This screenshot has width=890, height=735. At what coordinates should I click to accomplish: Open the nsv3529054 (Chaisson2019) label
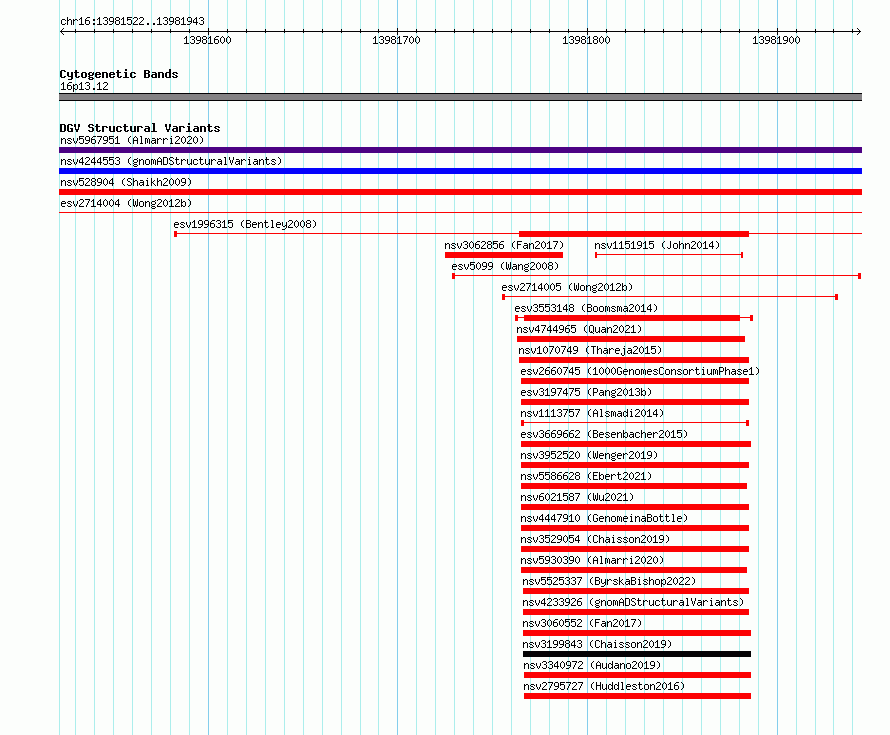[x=595, y=539]
